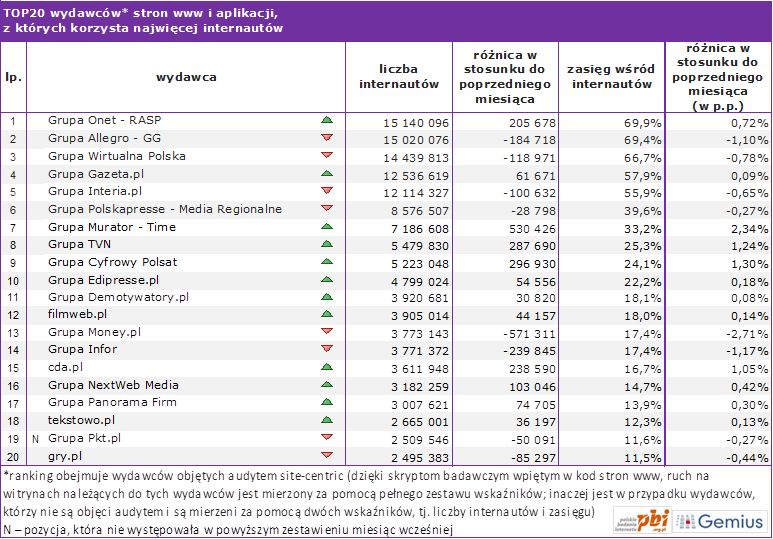Click the 'N' marker next to Grupa Pkt.pl
Viewport: 773px width, 539px height.
point(35,439)
